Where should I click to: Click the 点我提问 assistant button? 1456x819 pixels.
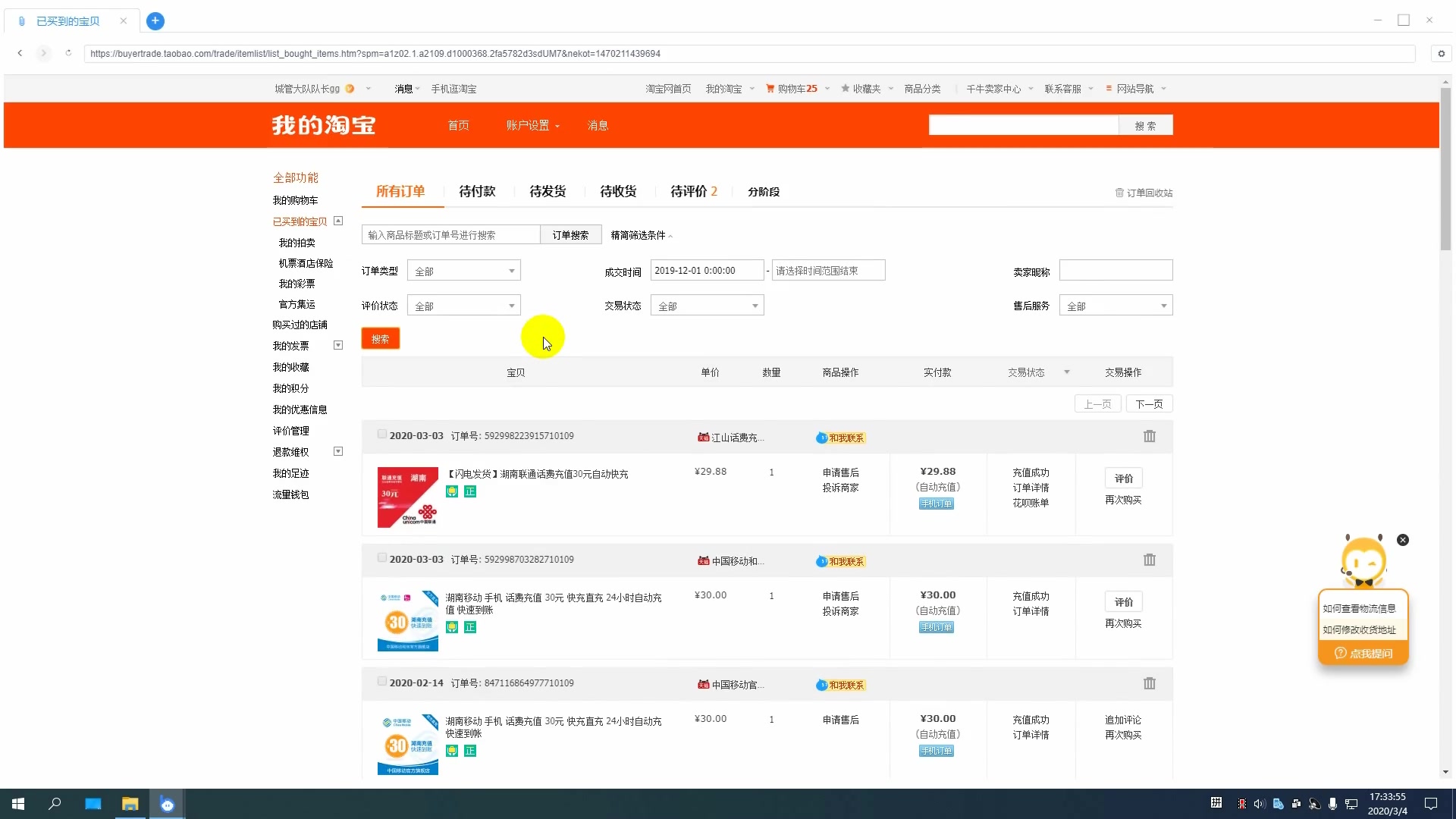point(1363,653)
